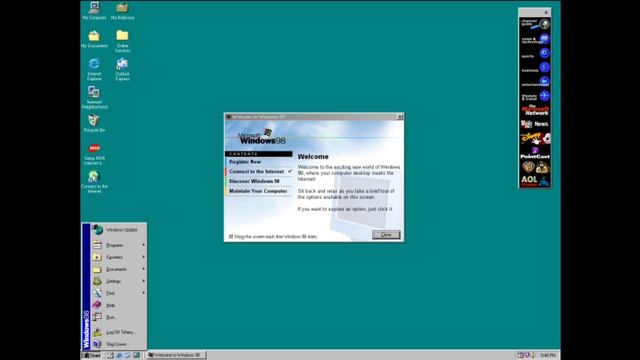Viewport: 640px width, 360px height.
Task: Open the PointCast channel
Action: [535, 153]
